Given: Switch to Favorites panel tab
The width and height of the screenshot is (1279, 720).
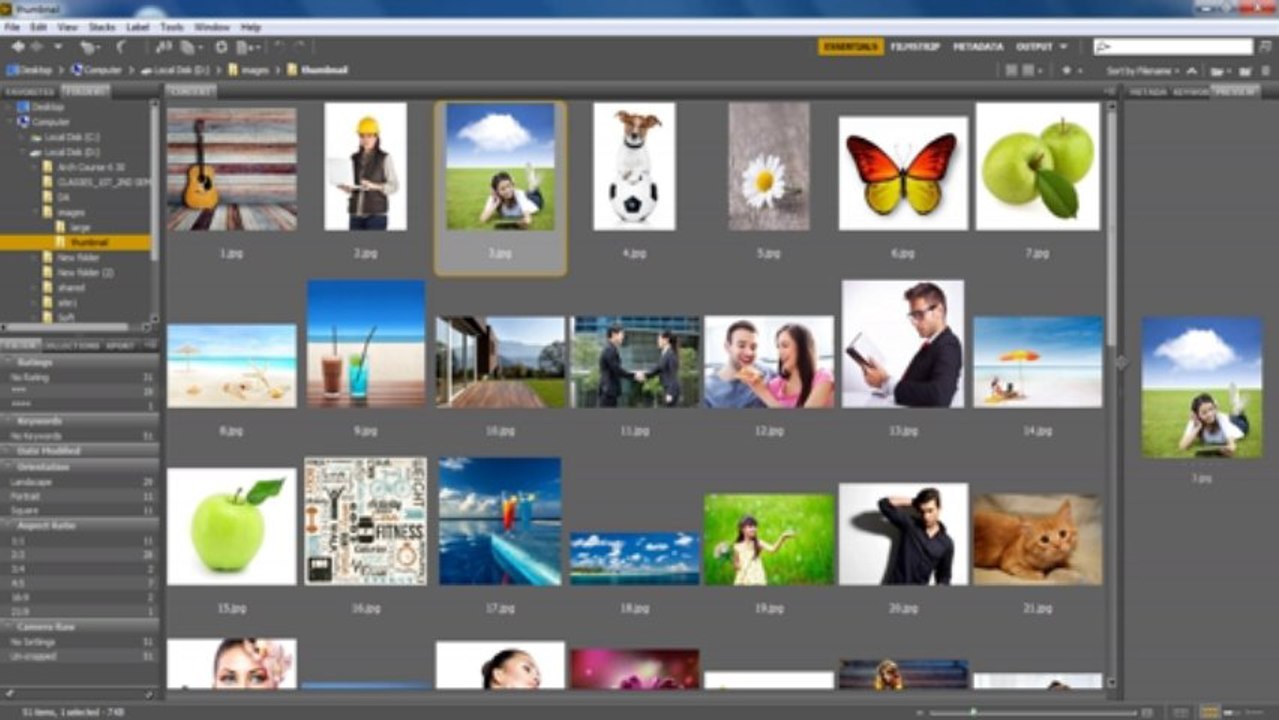Looking at the screenshot, I should 31,91.
